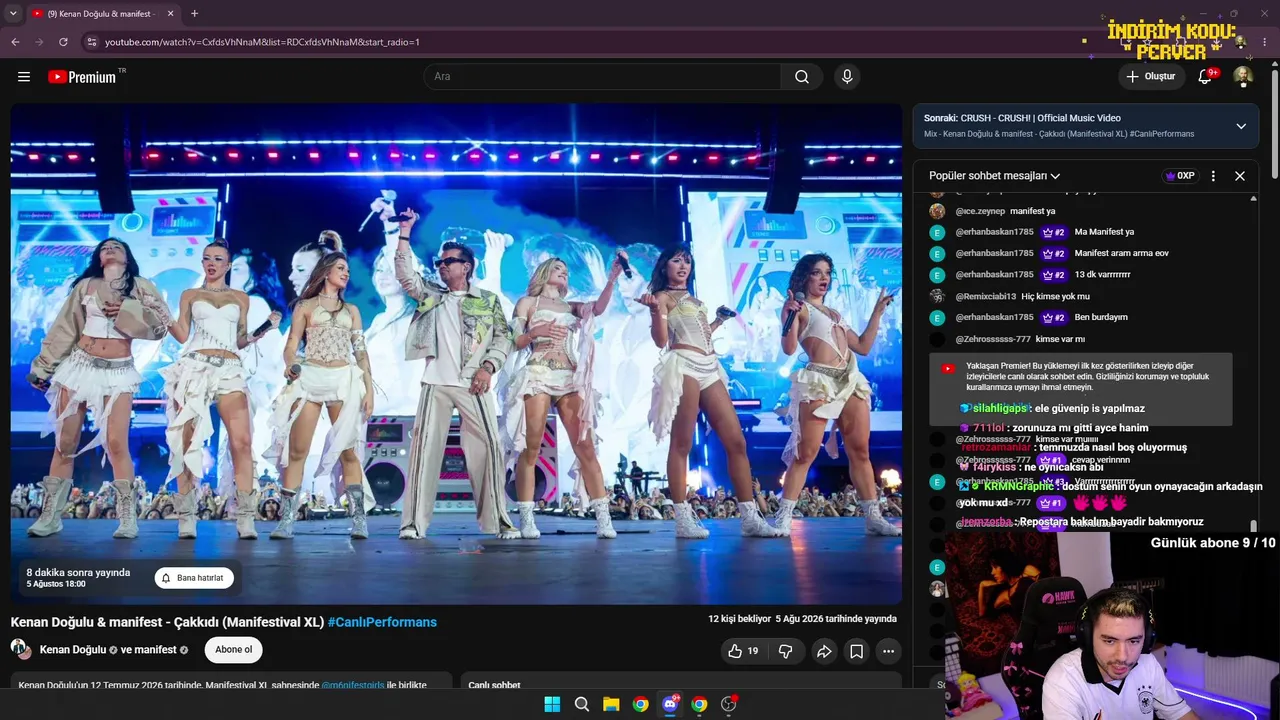View site information in address bar
The image size is (1280, 720).
[91, 42]
